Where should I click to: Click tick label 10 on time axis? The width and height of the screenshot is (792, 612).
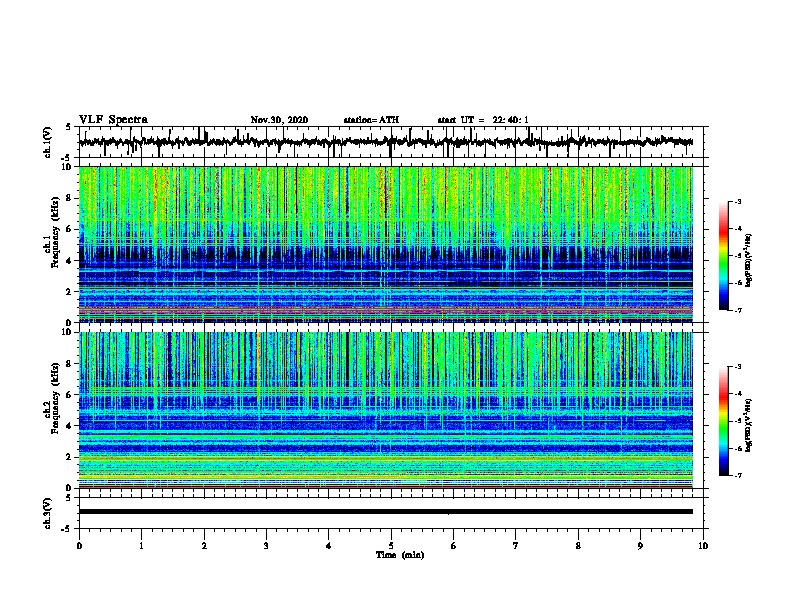point(703,546)
